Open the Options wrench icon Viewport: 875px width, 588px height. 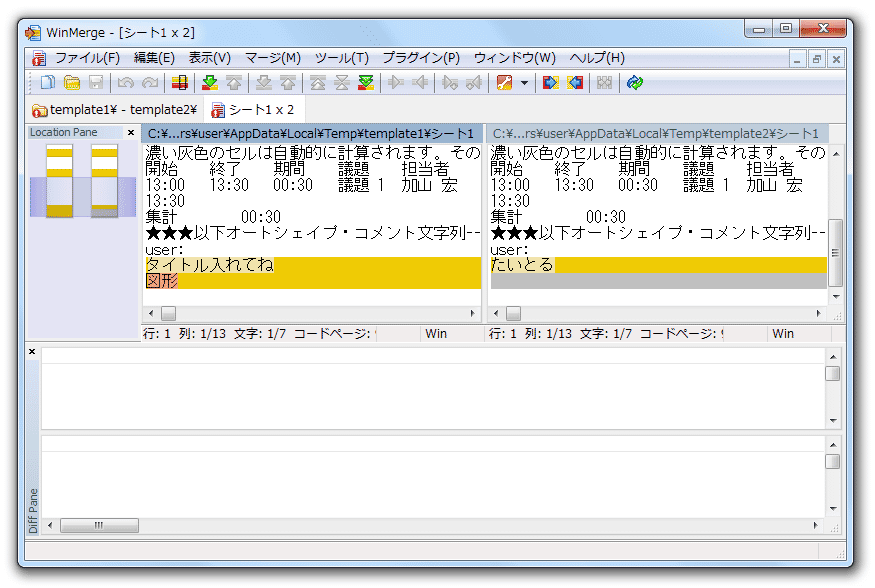coord(504,83)
